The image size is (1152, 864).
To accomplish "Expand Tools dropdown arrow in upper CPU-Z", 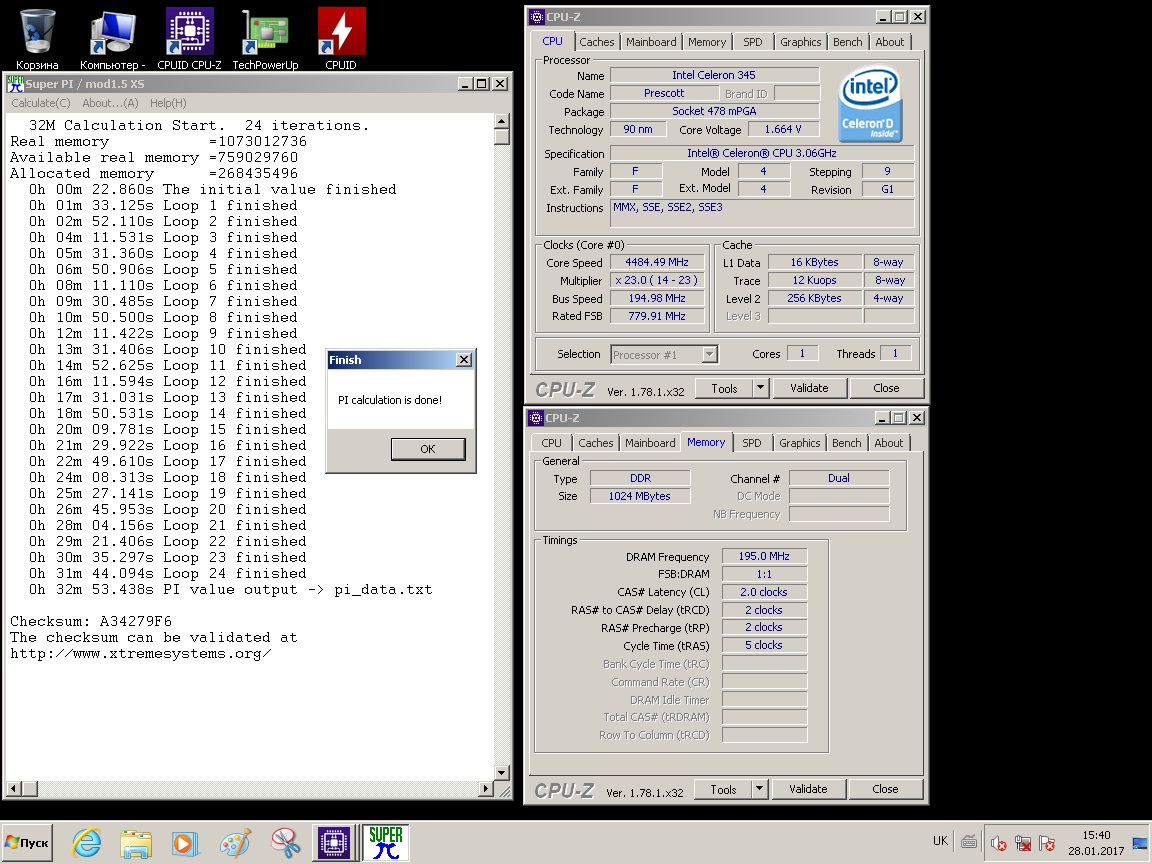I will 760,388.
